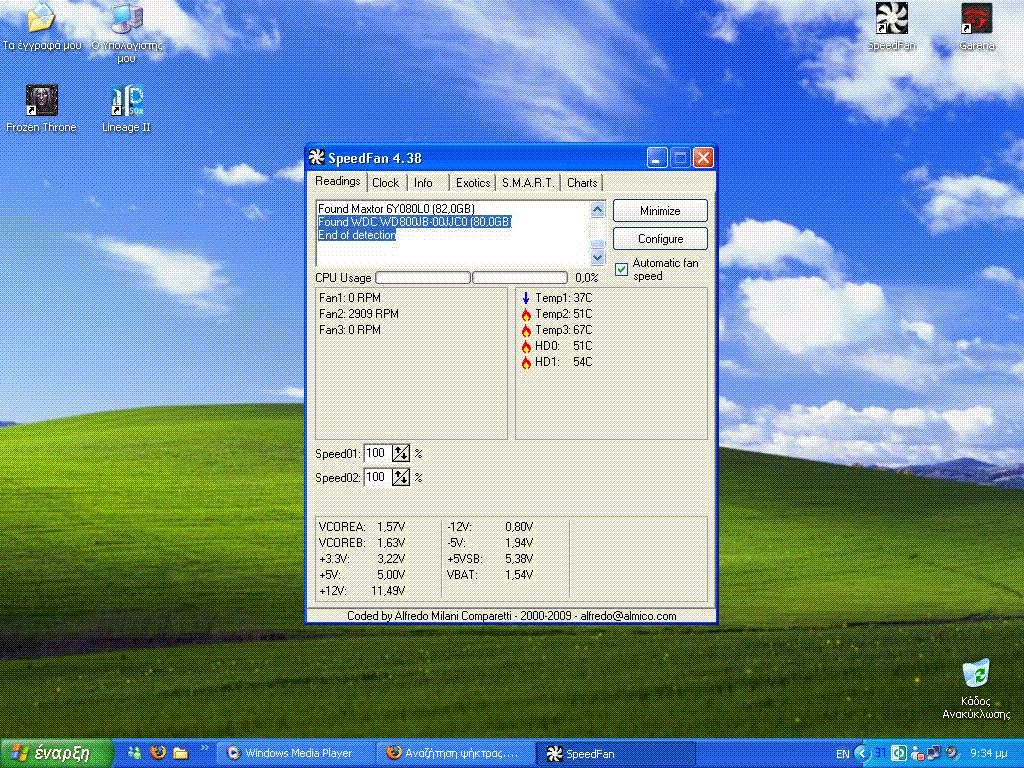This screenshot has height=768, width=1024.
Task: Click the 'VCOREA: 1,57V' voltage reading
Action: click(x=362, y=526)
